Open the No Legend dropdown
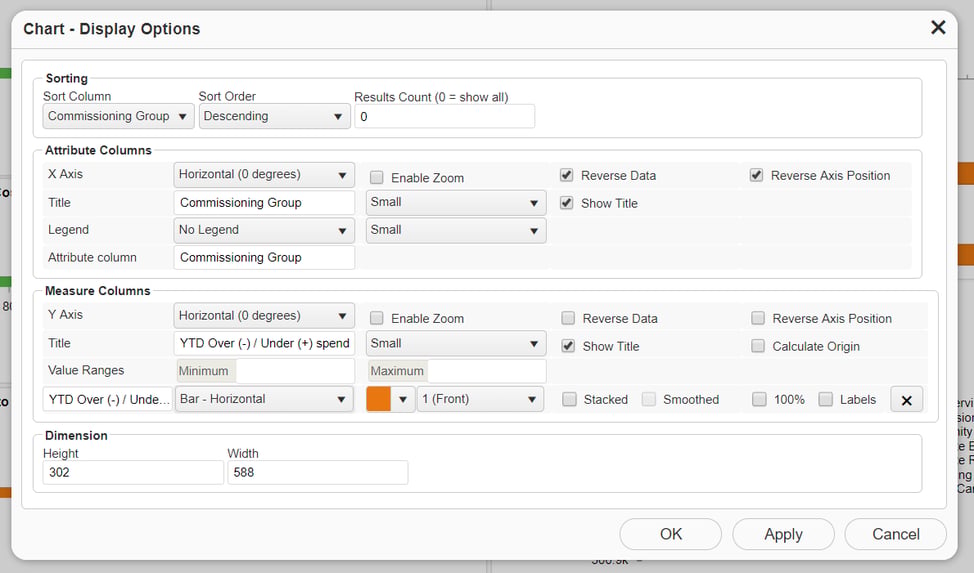Image resolution: width=974 pixels, height=573 pixels. pyautogui.click(x=263, y=230)
